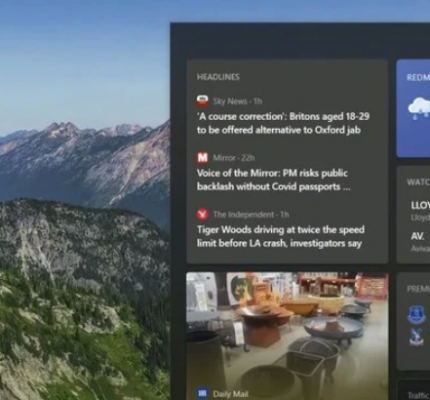Click the Headlines card title
Viewport: 430px width, 400px height.
click(218, 77)
